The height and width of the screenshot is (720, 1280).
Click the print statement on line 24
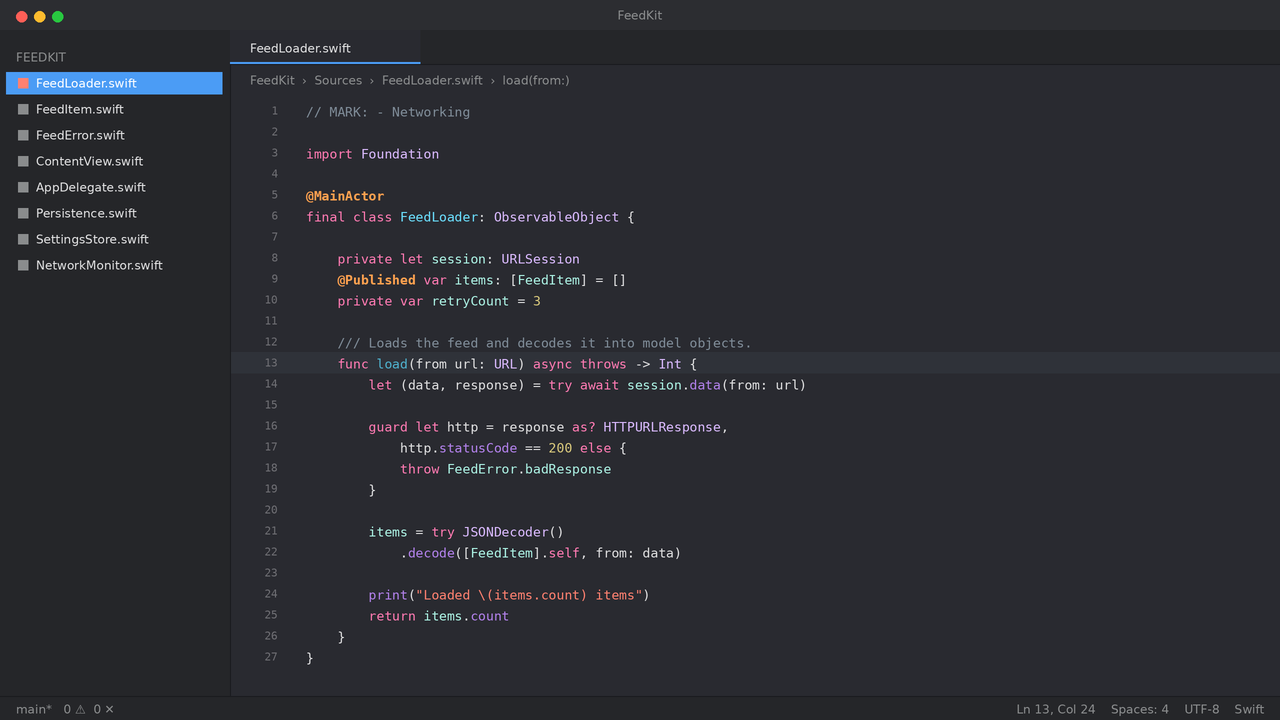[x=509, y=595]
